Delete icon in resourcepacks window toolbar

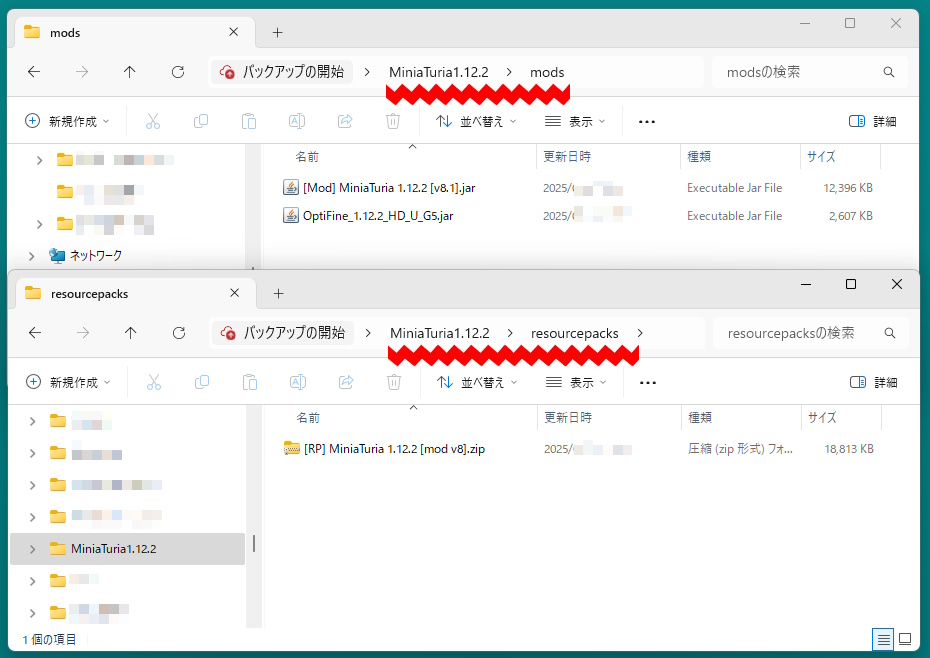[x=394, y=382]
